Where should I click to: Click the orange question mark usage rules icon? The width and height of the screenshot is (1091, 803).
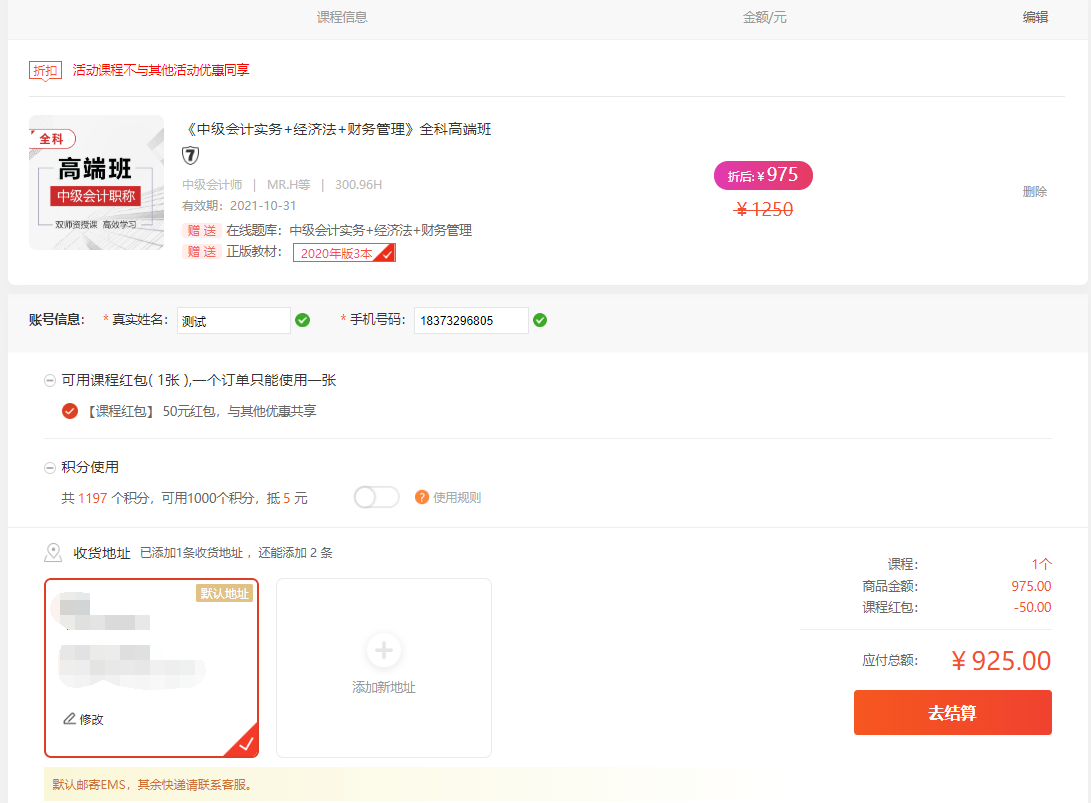(x=422, y=497)
